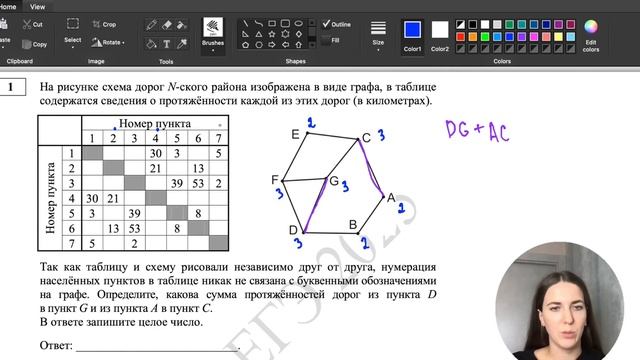This screenshot has height=360, width=640.
Task: Choose the pentagon shape
Action: click(x=245, y=44)
